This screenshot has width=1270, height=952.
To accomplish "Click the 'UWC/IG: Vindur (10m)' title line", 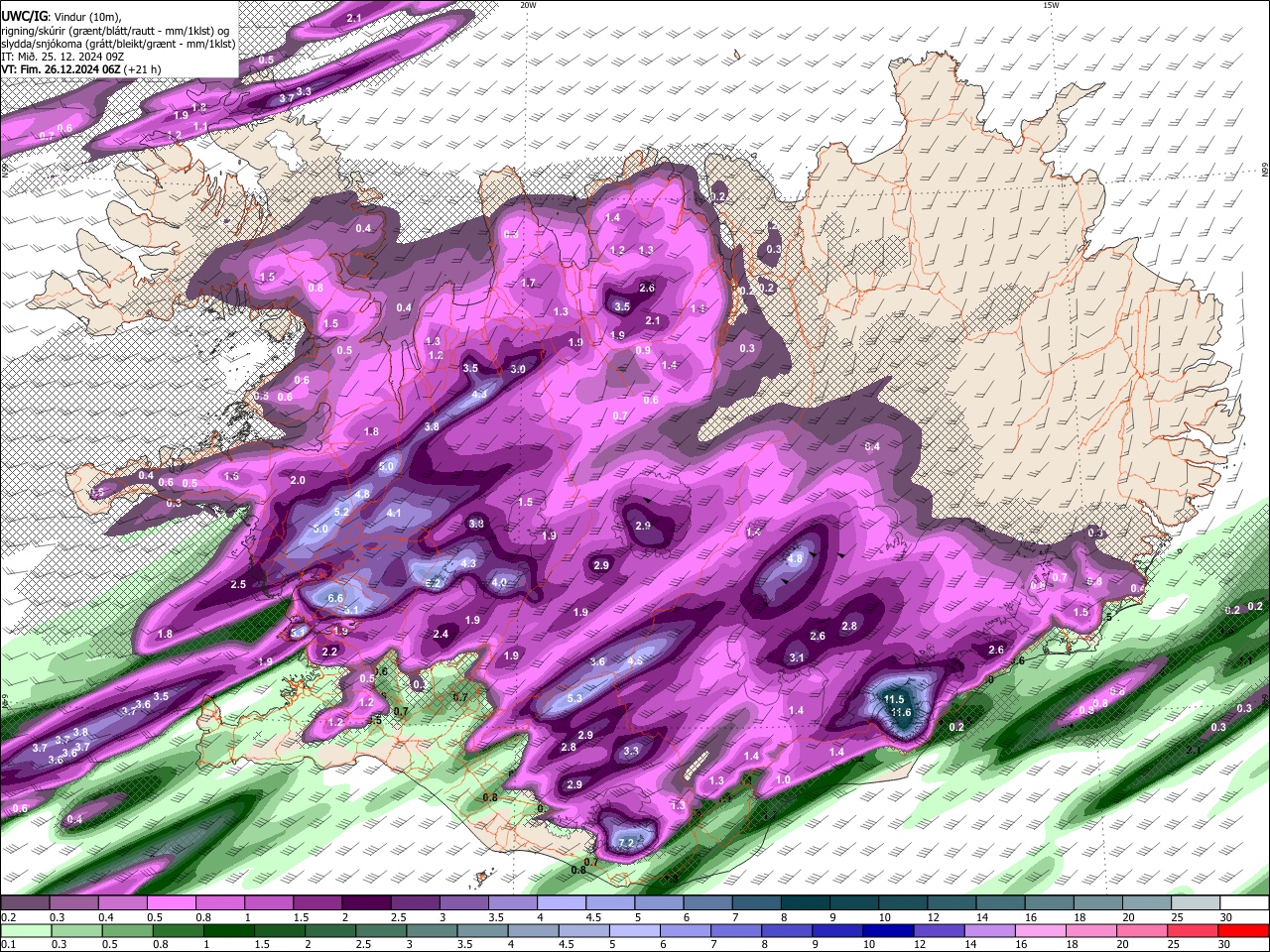I will click(63, 16).
